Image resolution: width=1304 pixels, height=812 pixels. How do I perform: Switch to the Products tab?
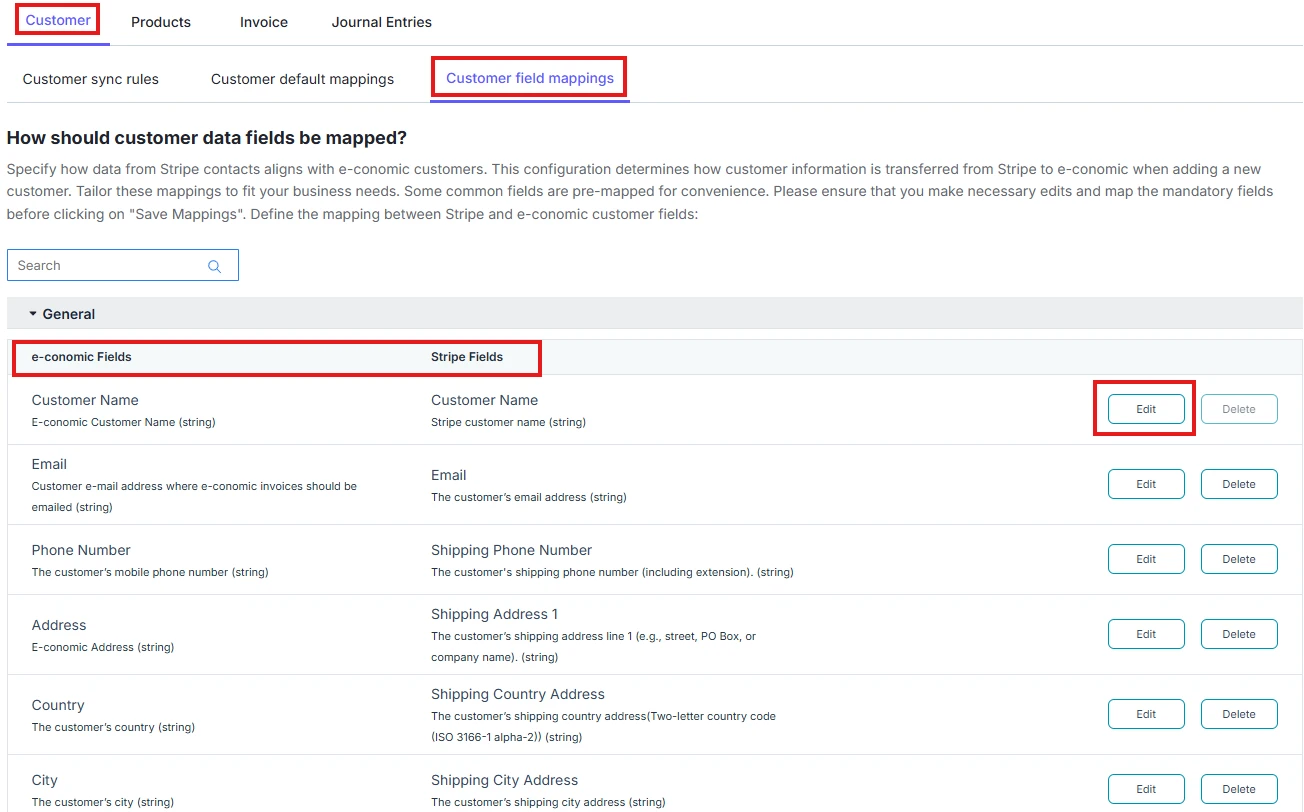pyautogui.click(x=161, y=21)
